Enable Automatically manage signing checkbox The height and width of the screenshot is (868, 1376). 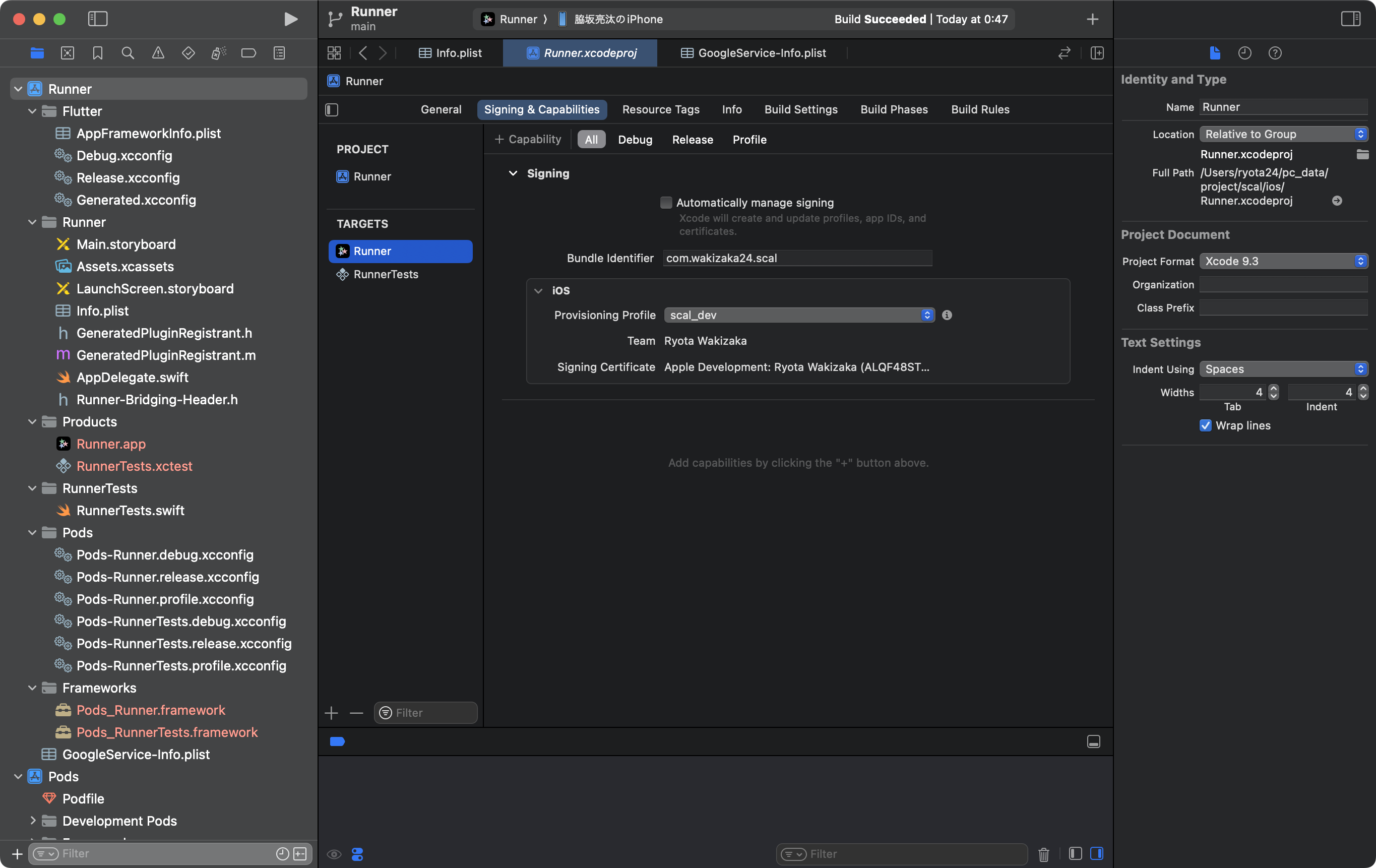666,202
